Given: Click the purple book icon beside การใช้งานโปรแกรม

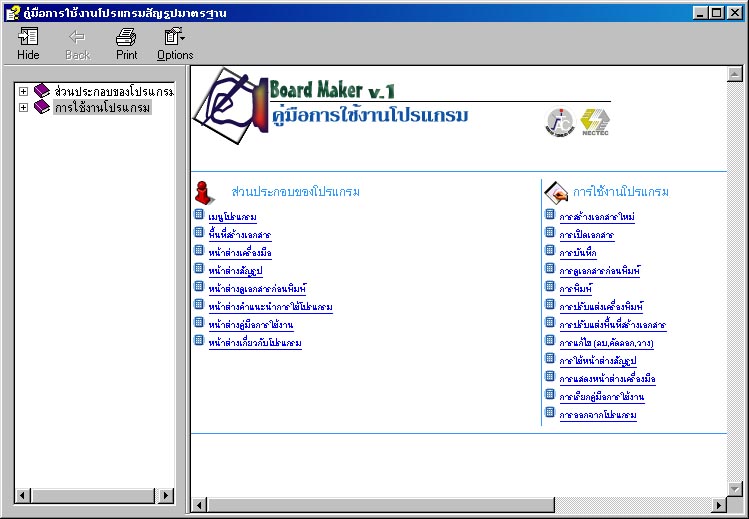Looking at the screenshot, I should [42, 107].
